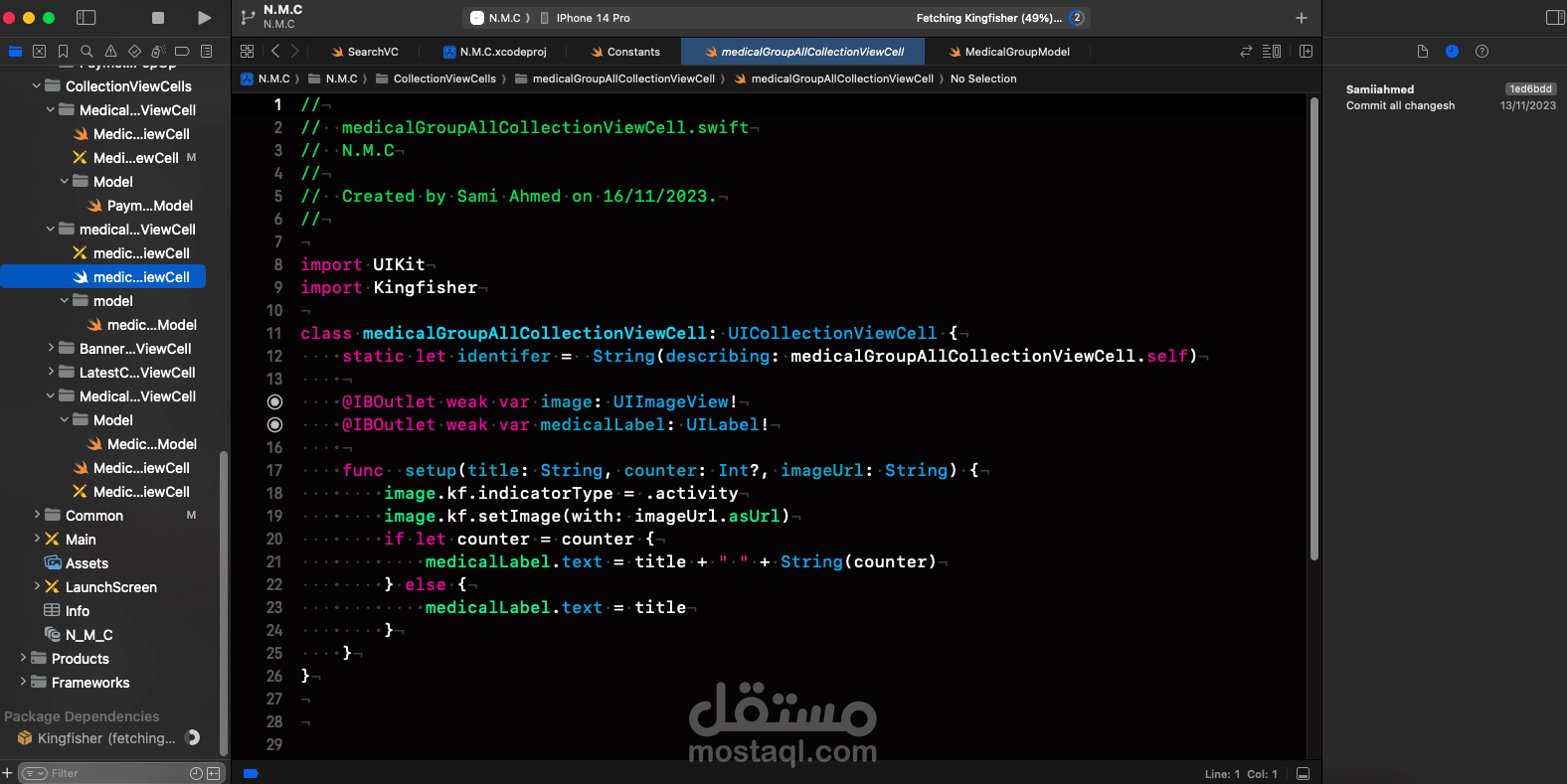Expand the Banner...ViewCell folder
The image size is (1567, 784).
pos(51,349)
